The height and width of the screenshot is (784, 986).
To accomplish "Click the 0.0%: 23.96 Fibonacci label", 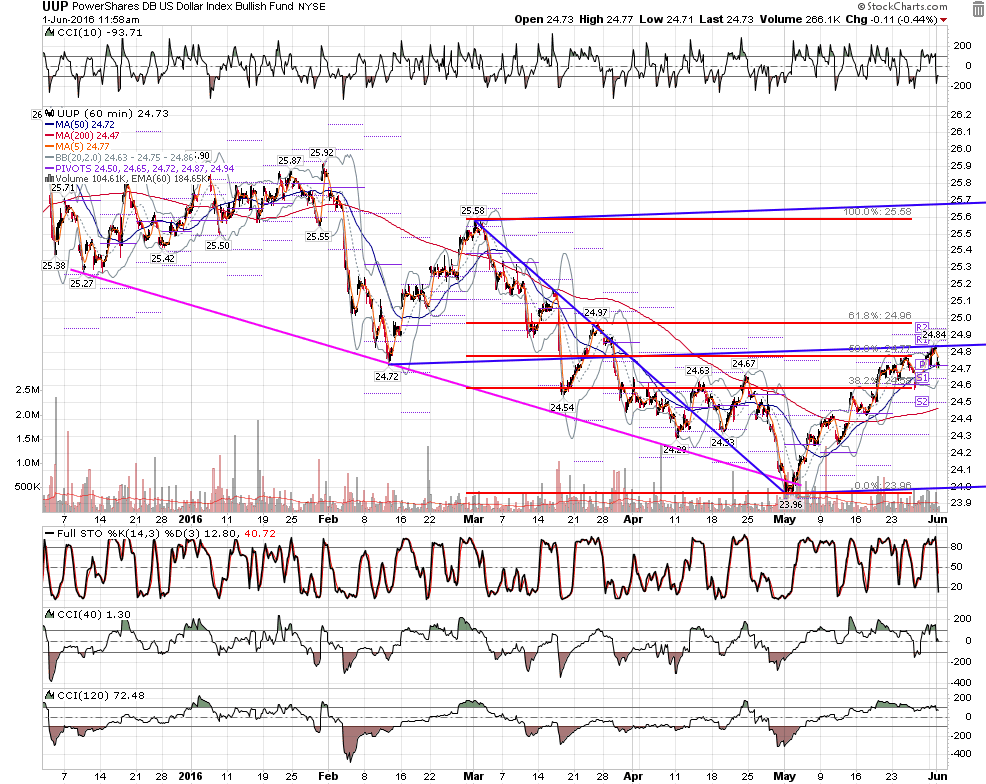I will pyautogui.click(x=883, y=485).
